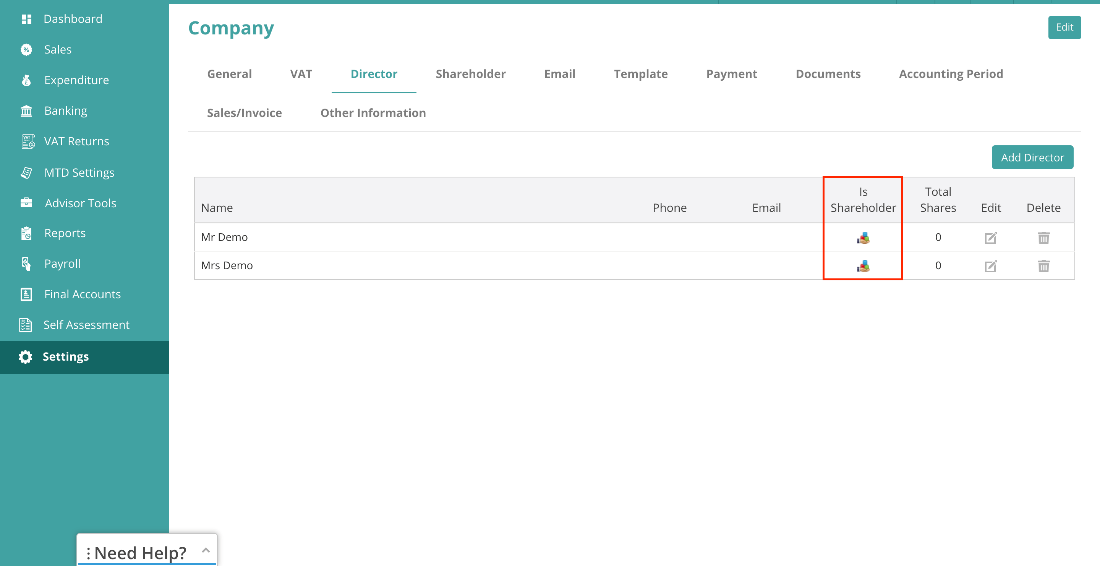Open Final Accounts menu item
The width and height of the screenshot is (1100, 566).
click(84, 295)
